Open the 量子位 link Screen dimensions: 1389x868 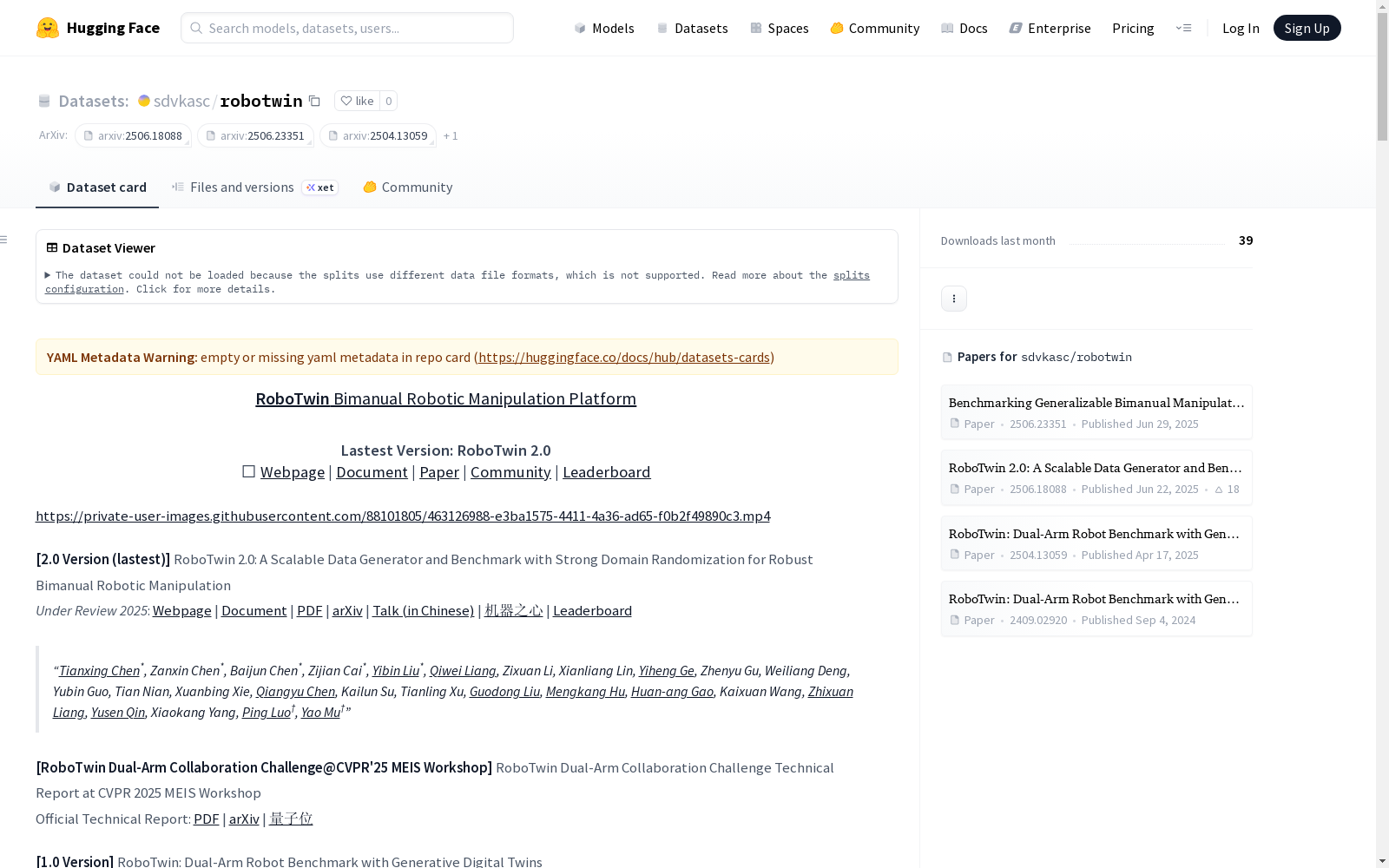tap(291, 819)
